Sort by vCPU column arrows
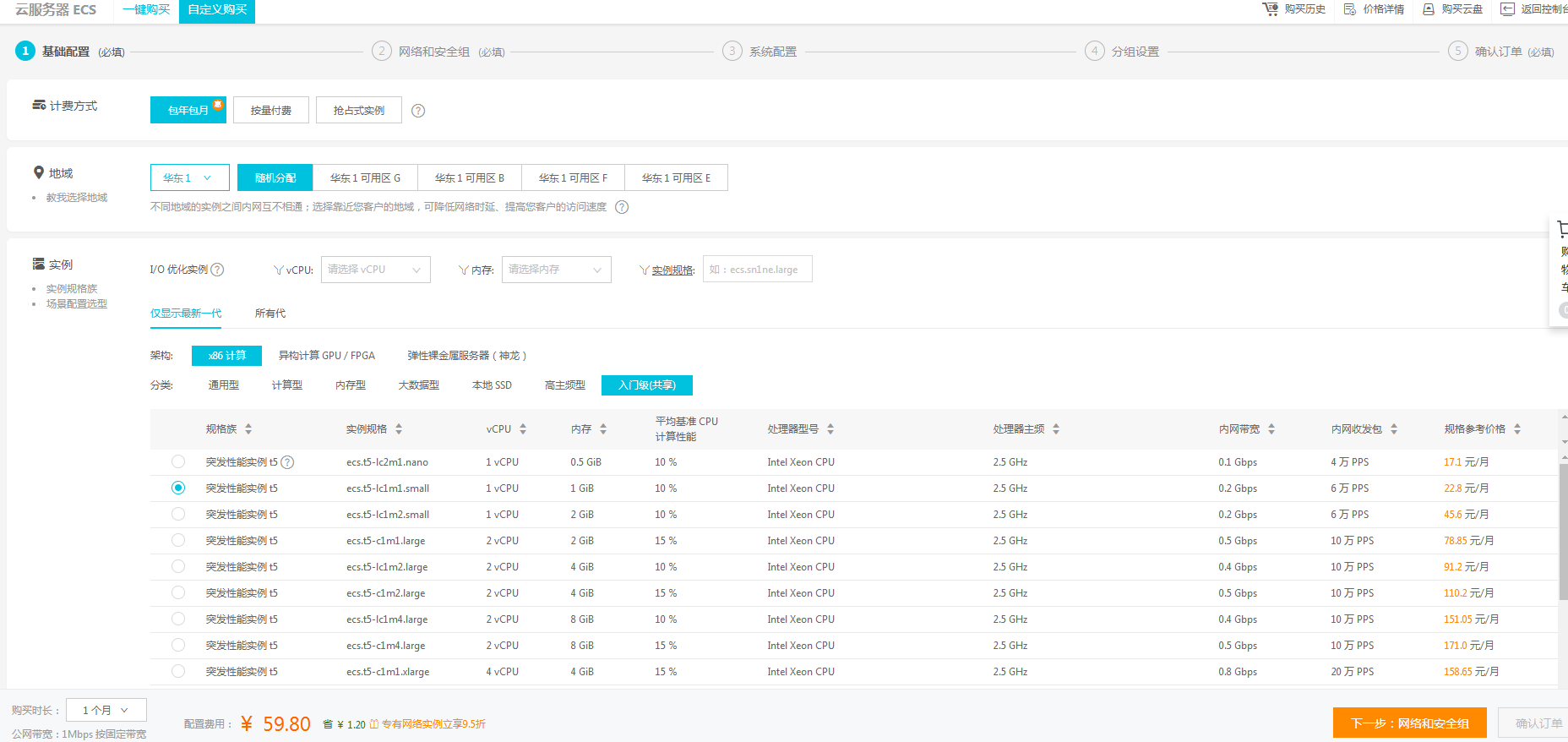 [523, 429]
